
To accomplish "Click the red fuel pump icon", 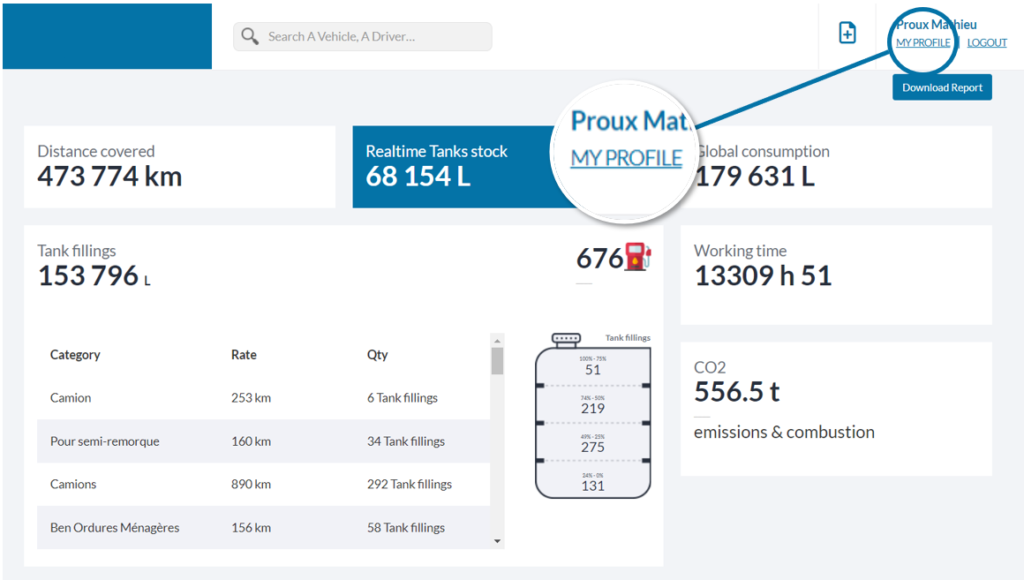I will point(637,257).
